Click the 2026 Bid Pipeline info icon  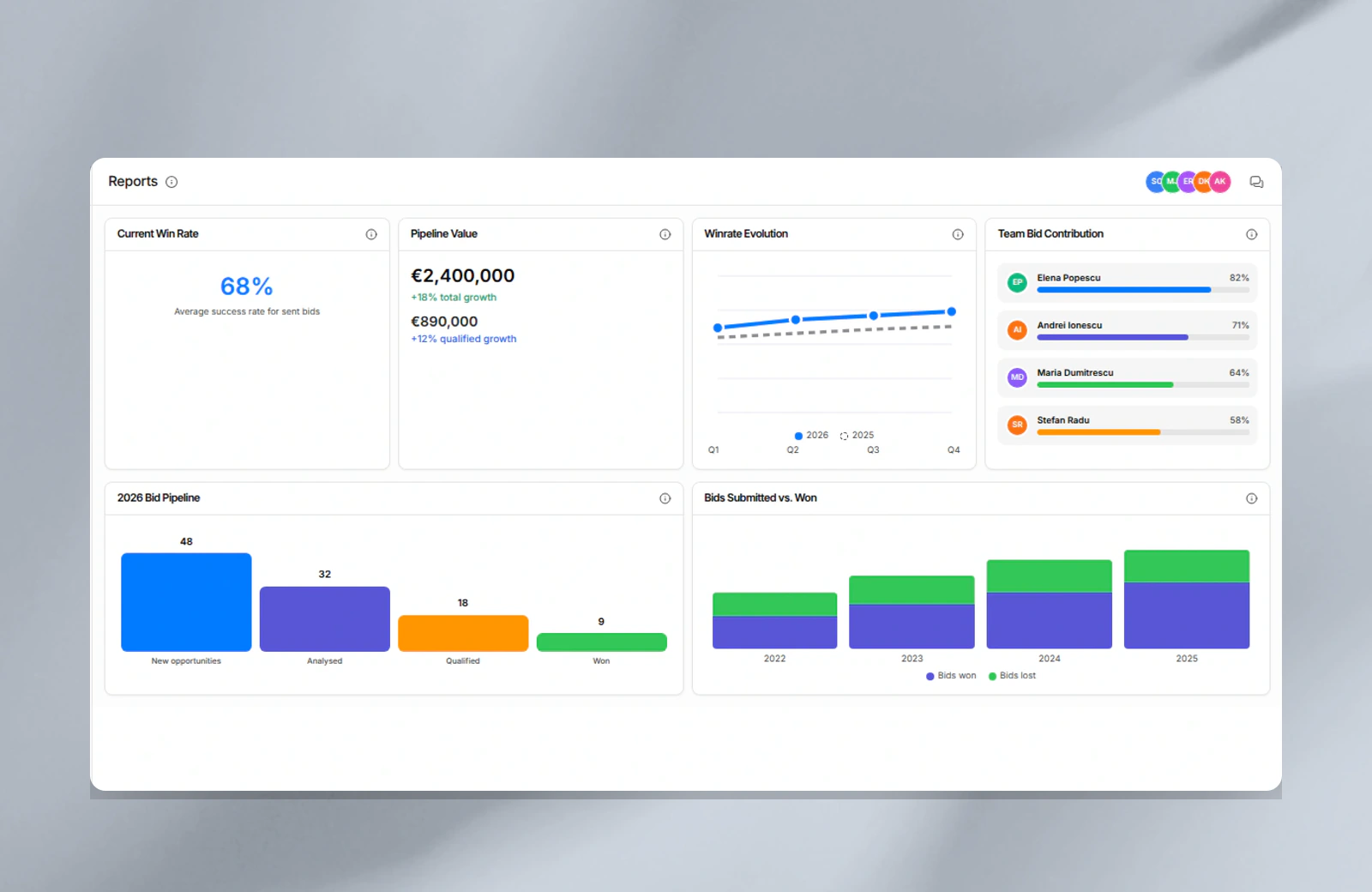tap(665, 498)
